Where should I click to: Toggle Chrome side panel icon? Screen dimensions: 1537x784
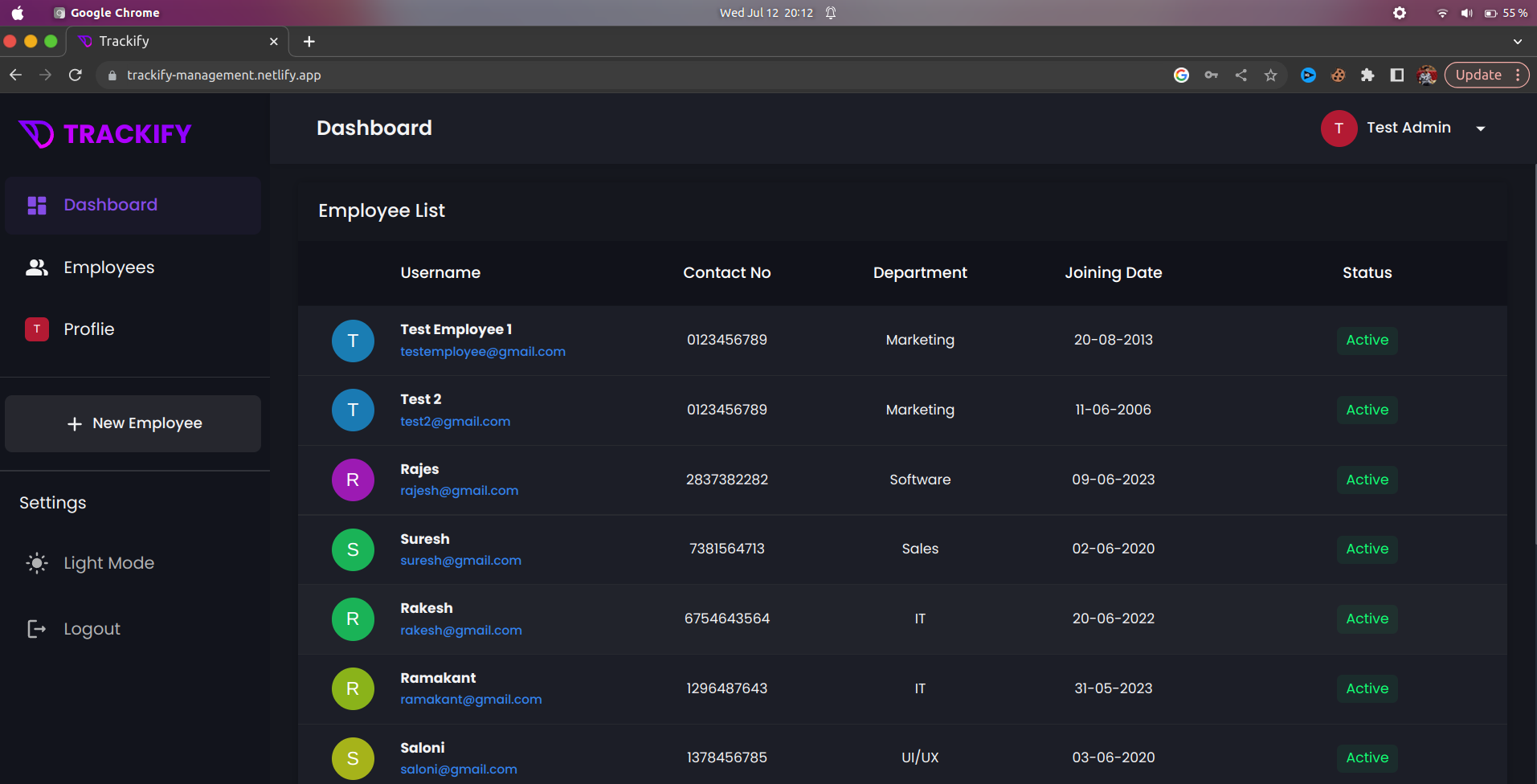click(1397, 75)
